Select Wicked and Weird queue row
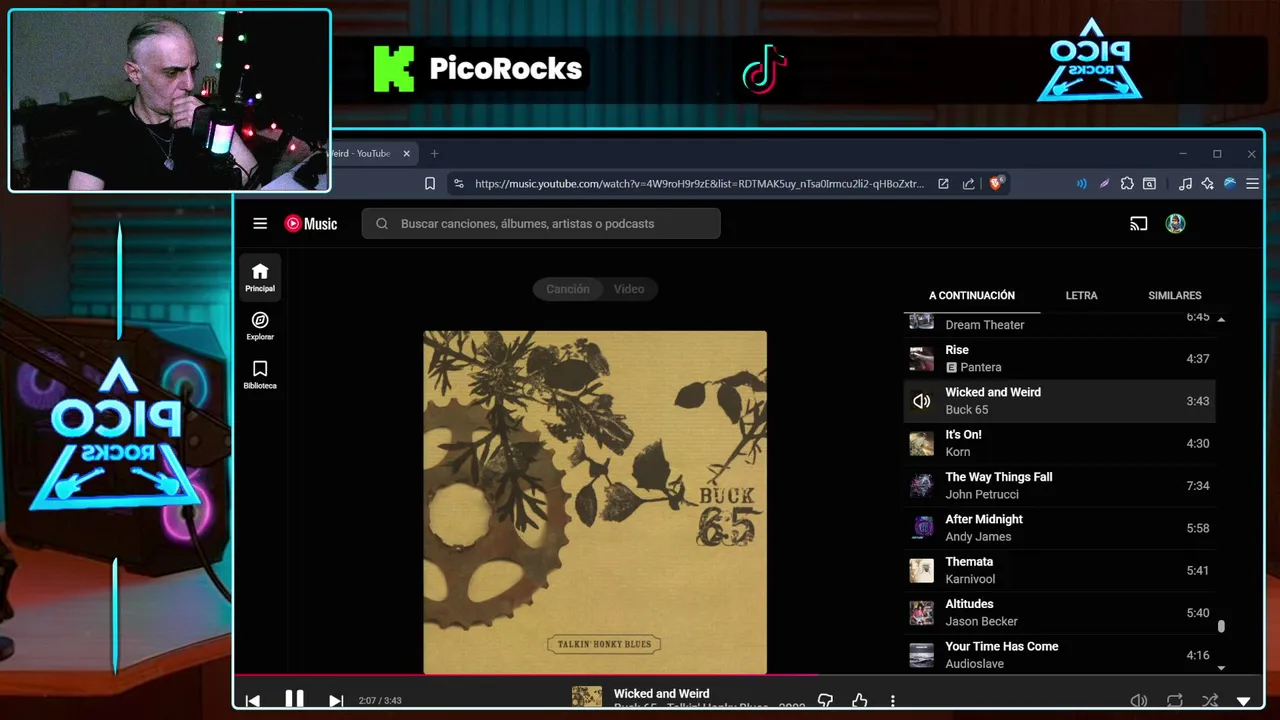 pyautogui.click(x=1059, y=401)
